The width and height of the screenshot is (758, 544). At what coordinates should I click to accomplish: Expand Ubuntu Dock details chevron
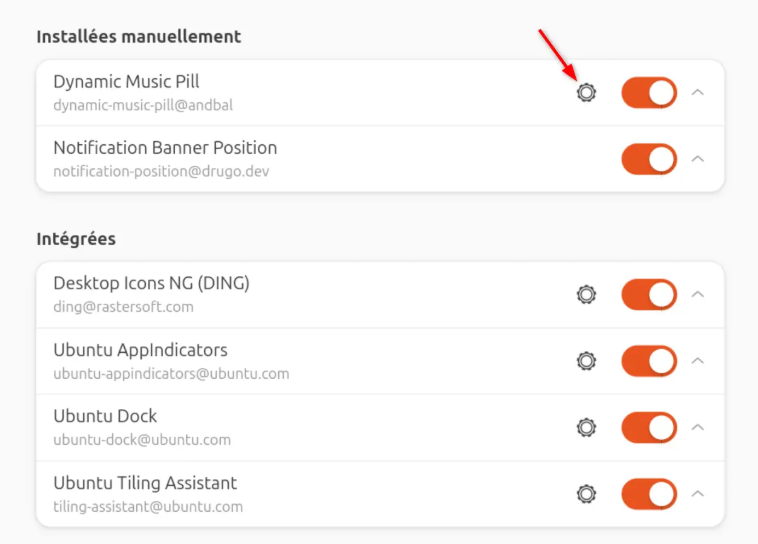point(698,427)
